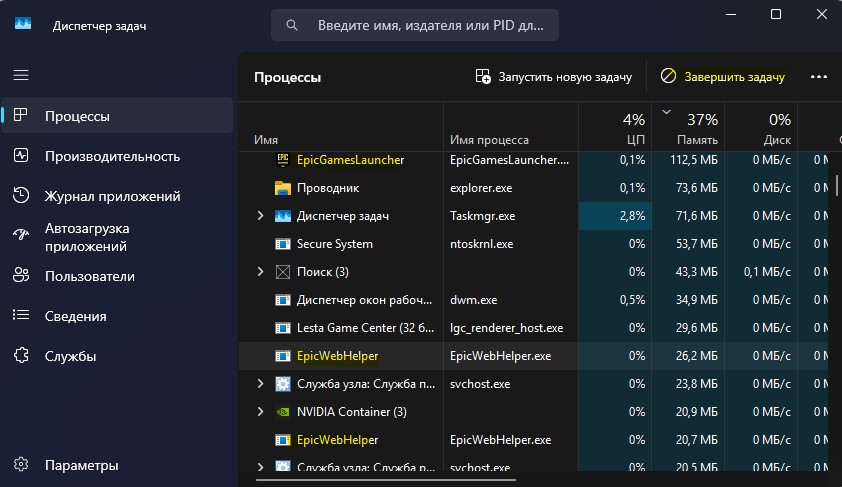Click the Secure System process icon
Image resolution: width=842 pixels, height=487 pixels.
[x=282, y=244]
